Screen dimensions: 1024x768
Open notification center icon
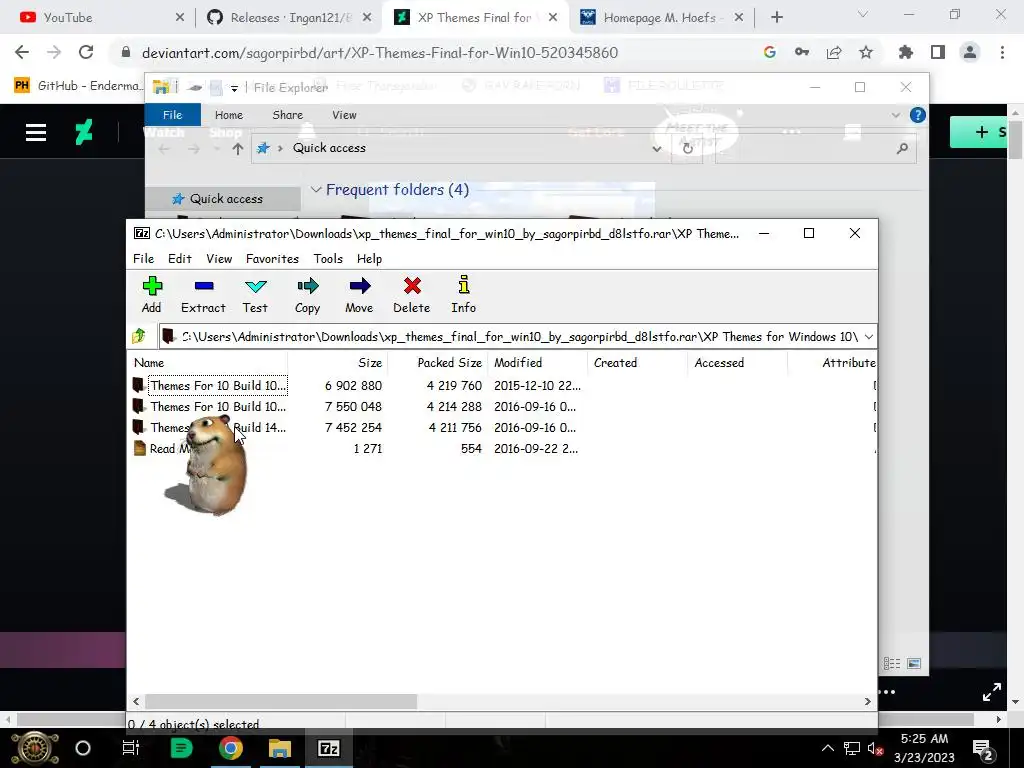tap(983, 749)
